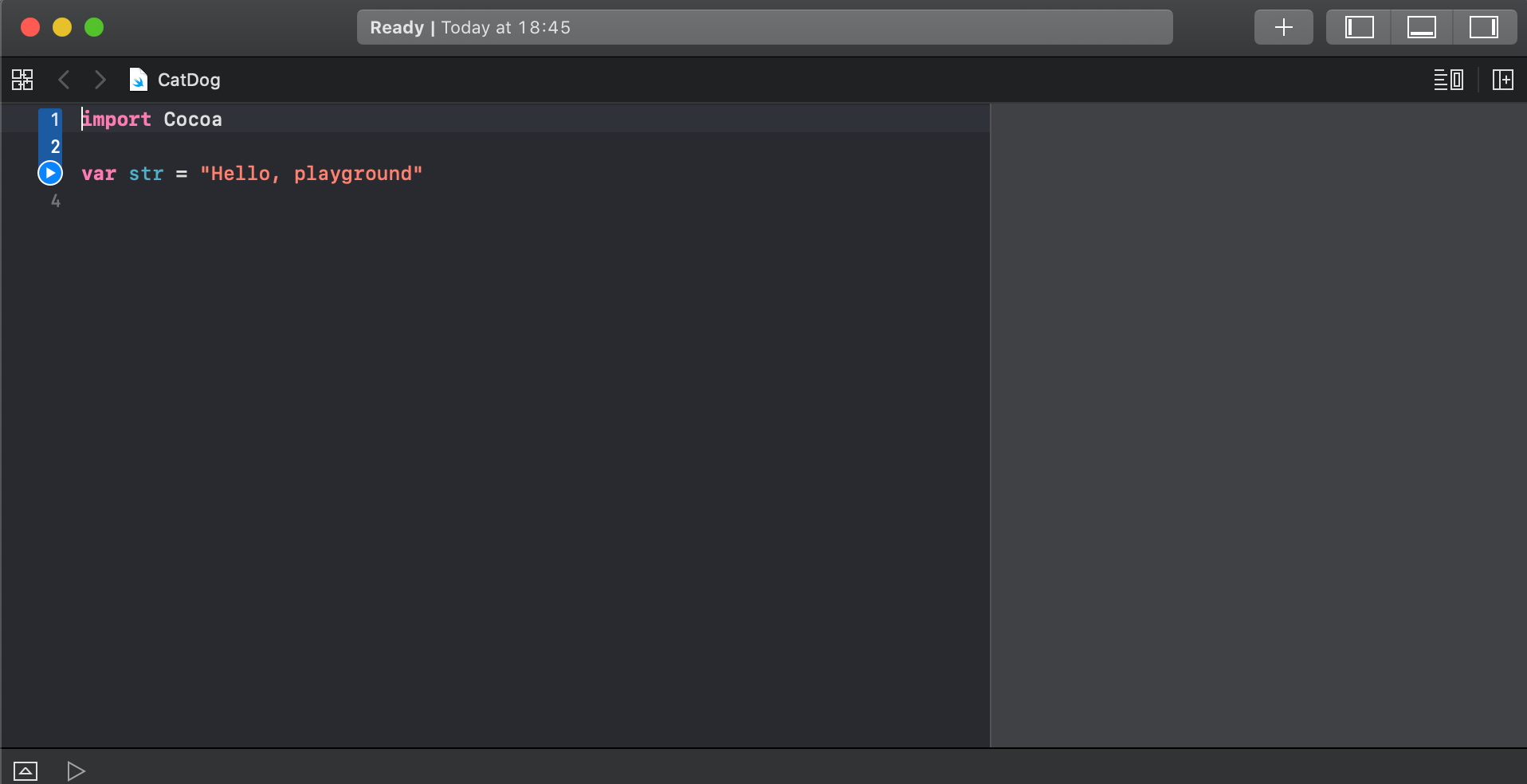Open the editor options lines menu
The image size is (1527, 784).
(x=1448, y=80)
